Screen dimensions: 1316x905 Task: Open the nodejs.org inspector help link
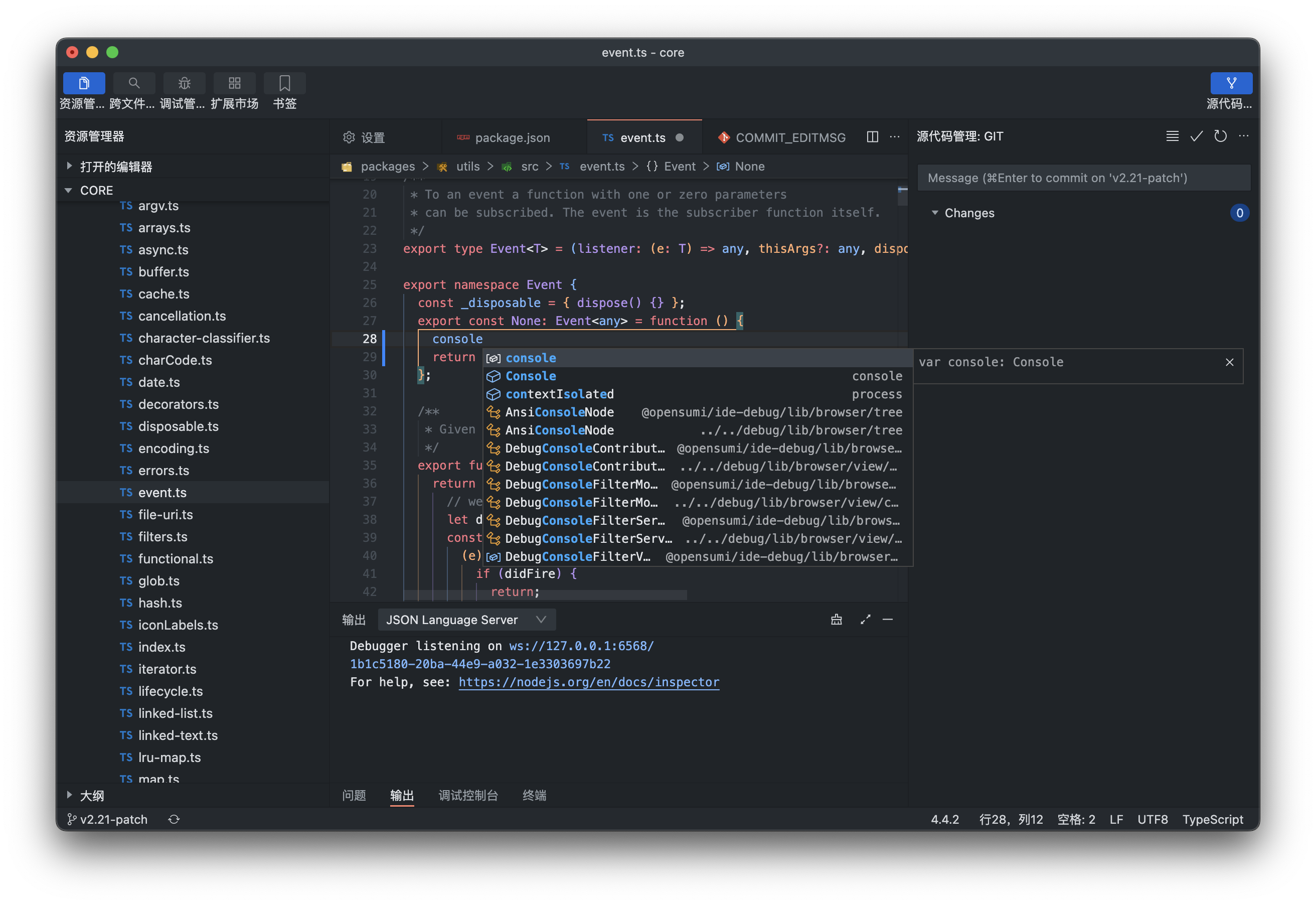[x=588, y=682]
